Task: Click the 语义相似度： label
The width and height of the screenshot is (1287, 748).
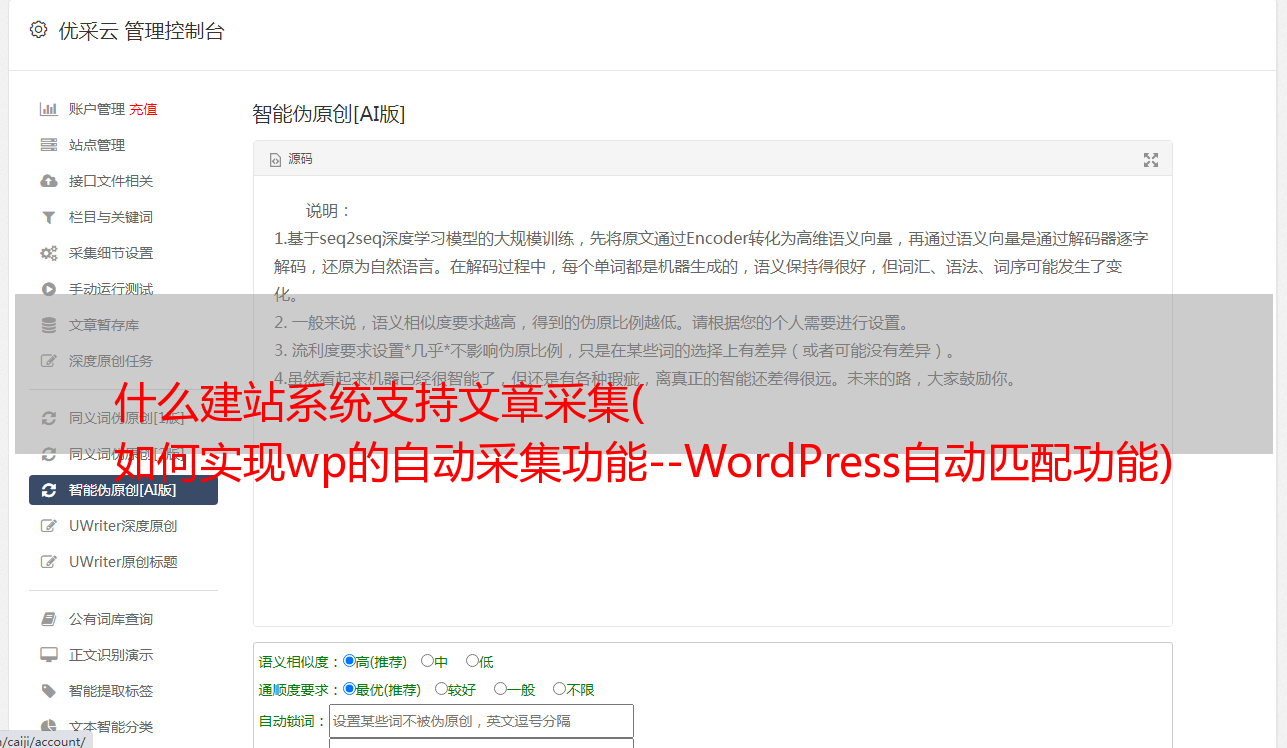Action: [300, 662]
